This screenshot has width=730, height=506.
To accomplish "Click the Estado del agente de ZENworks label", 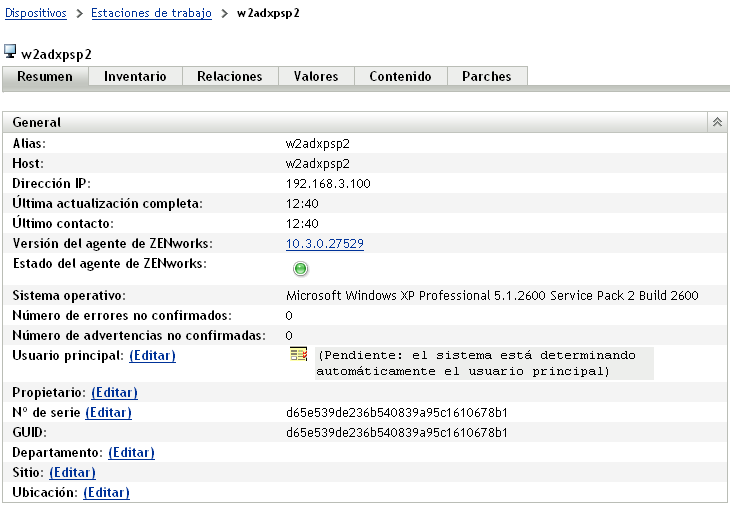I will (110, 263).
